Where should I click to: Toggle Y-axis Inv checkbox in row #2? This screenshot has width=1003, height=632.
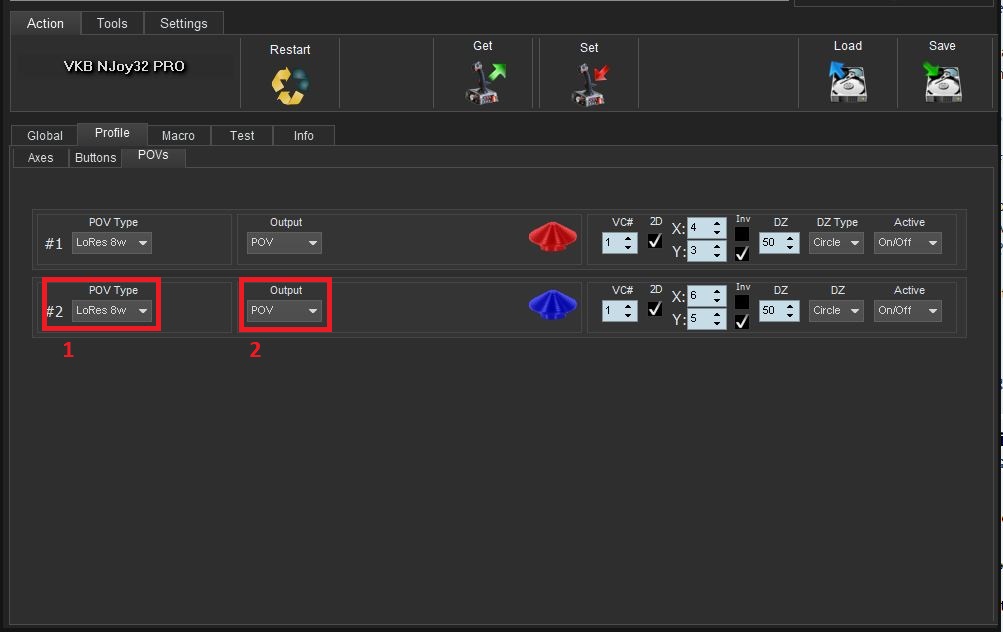click(x=742, y=321)
